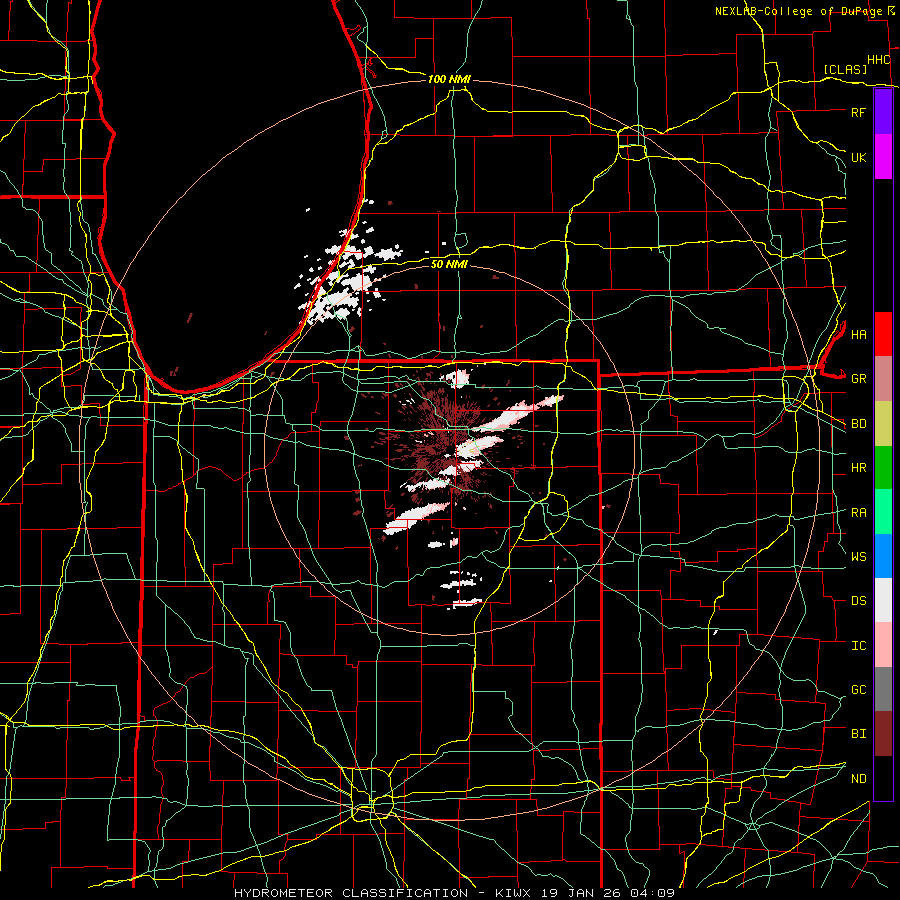
Task: Click the HR legend label
Action: (x=858, y=468)
